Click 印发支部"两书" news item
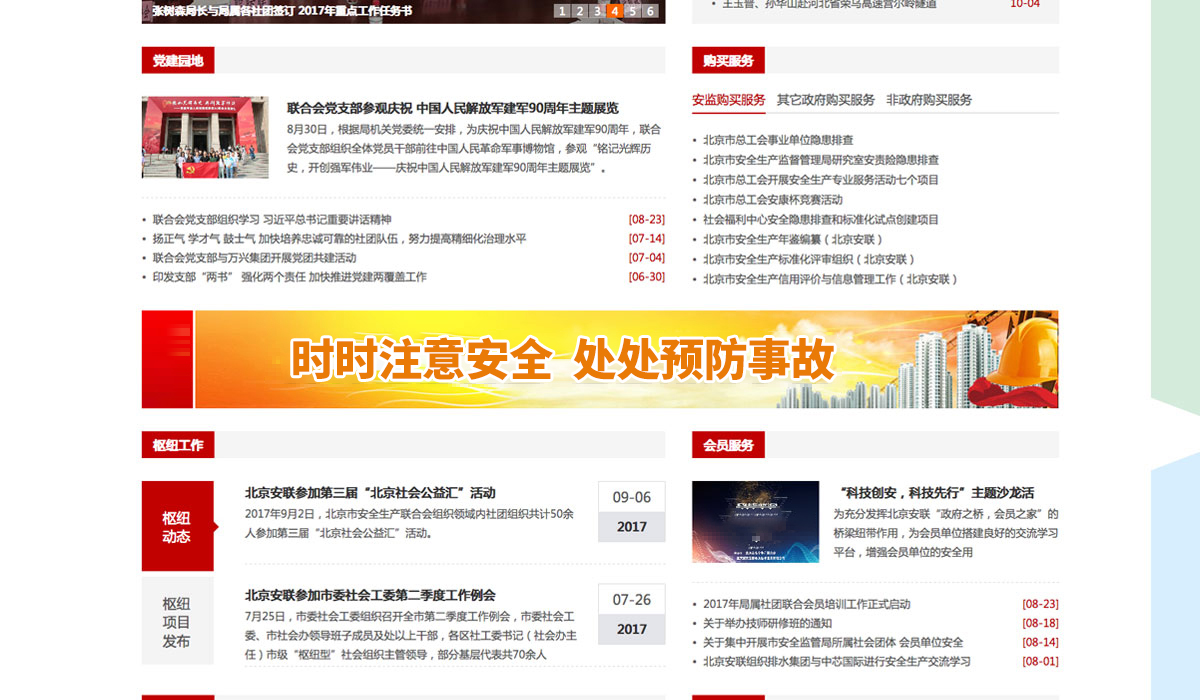The width and height of the screenshot is (1200, 700). tap(289, 277)
